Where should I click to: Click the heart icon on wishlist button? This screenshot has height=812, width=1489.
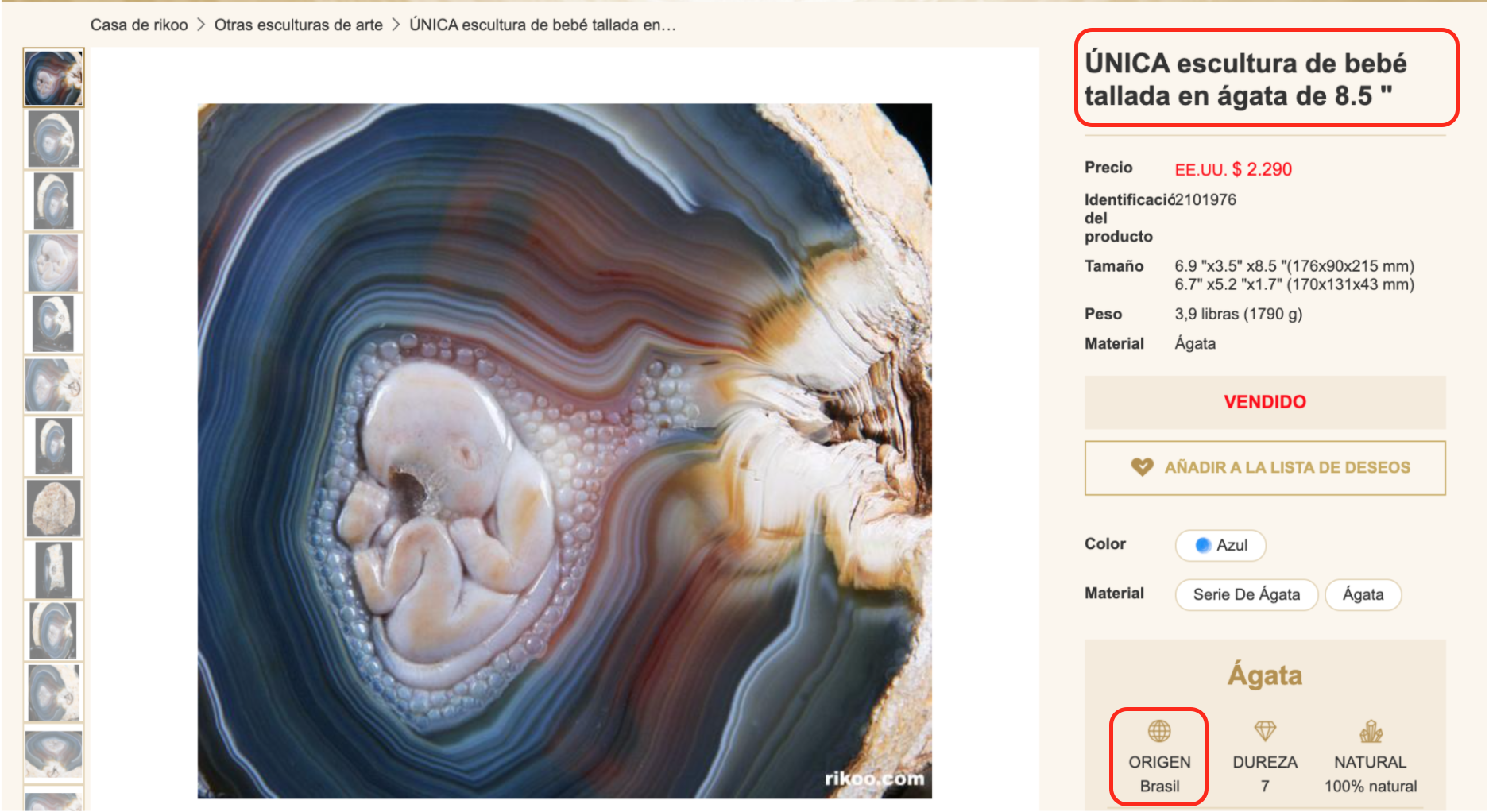point(1142,467)
